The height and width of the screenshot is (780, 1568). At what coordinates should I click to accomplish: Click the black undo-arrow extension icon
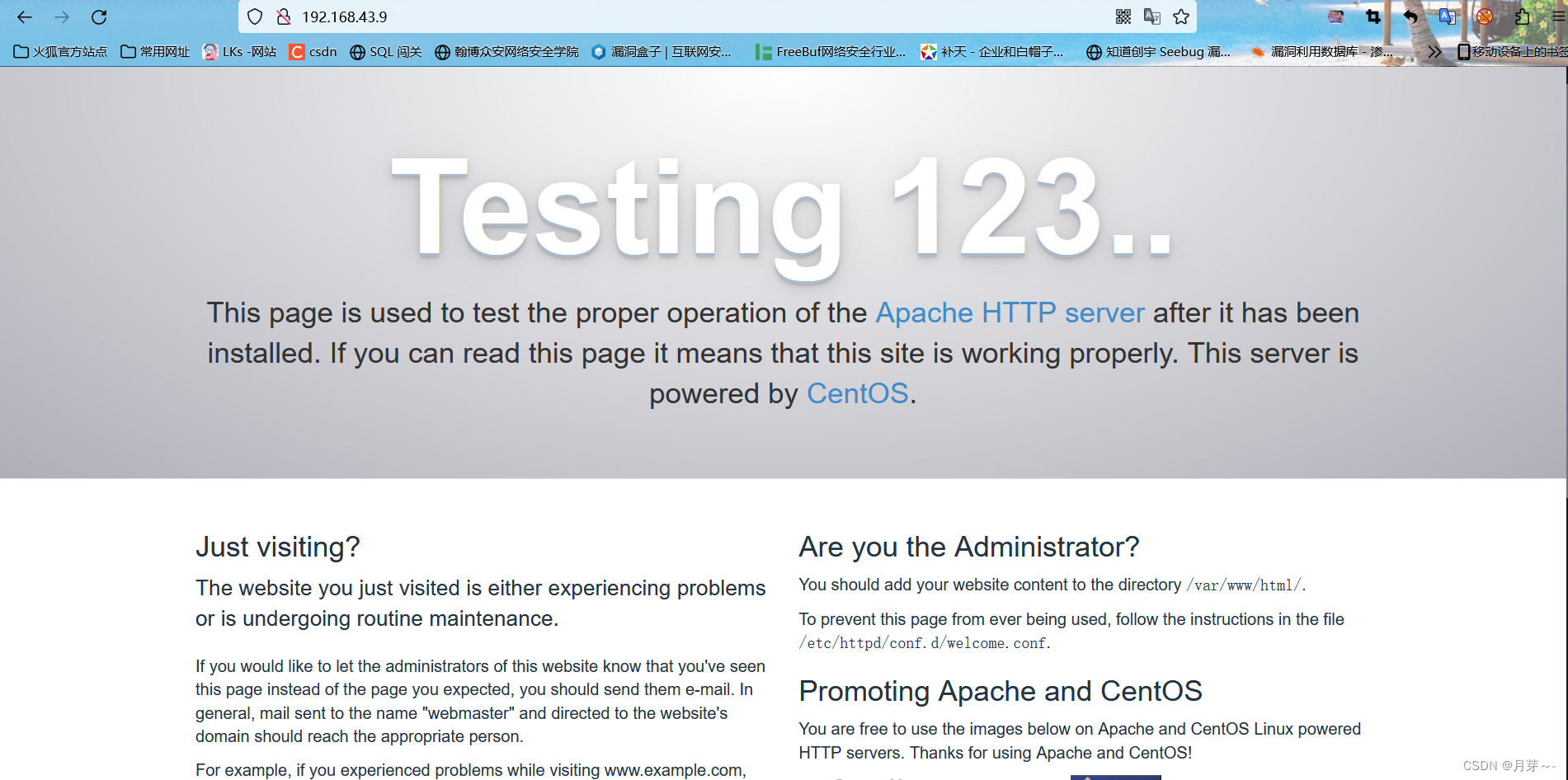(1411, 16)
